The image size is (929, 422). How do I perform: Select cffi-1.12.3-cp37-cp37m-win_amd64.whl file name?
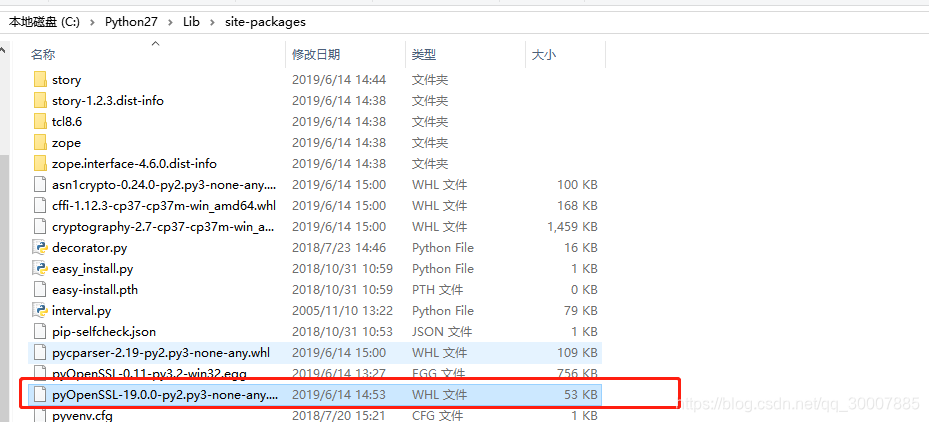(164, 206)
